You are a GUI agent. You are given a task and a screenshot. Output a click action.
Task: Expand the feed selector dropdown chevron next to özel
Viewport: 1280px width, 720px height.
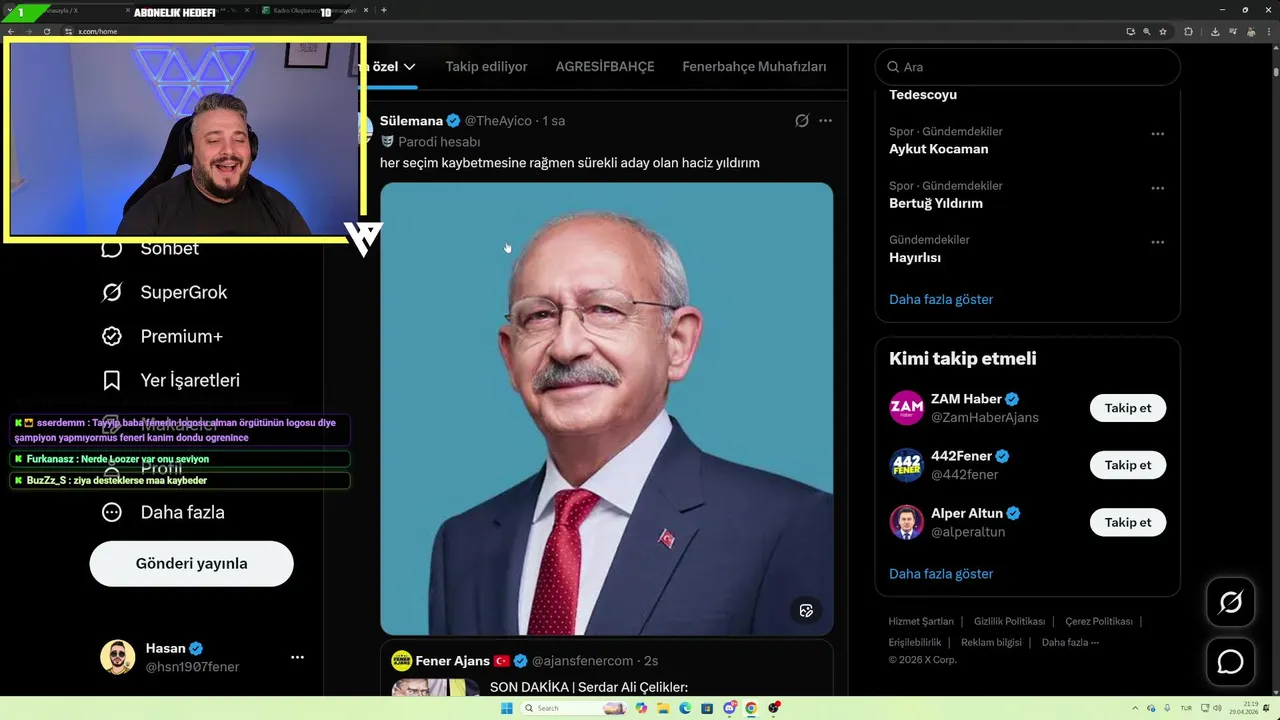[x=409, y=67]
